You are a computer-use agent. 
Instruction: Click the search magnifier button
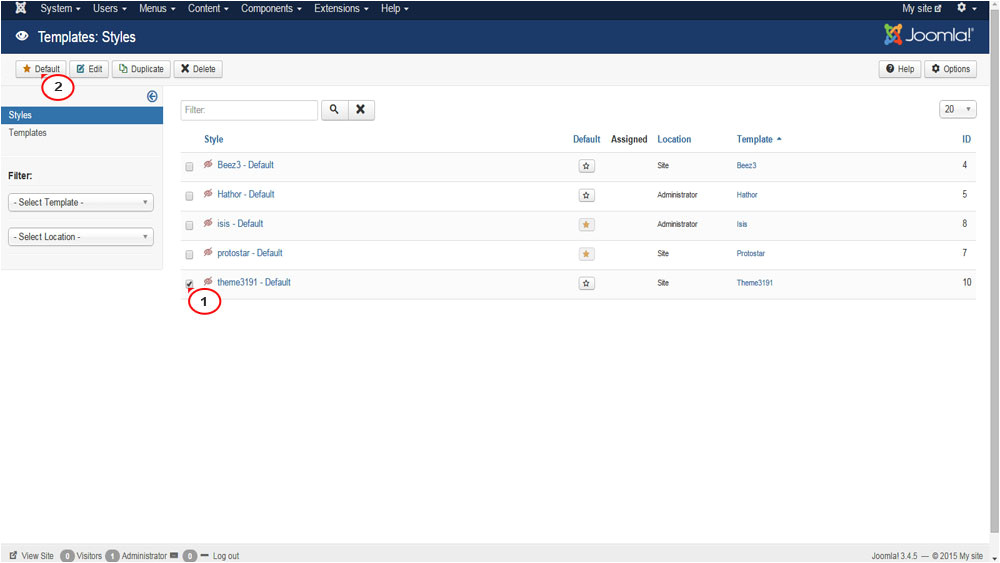point(334,110)
